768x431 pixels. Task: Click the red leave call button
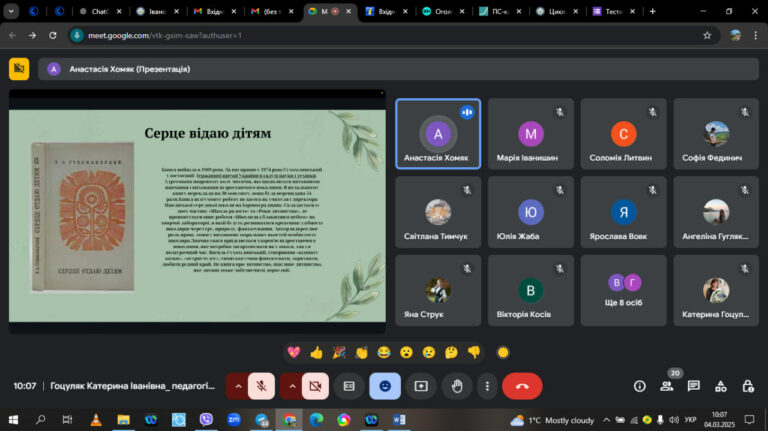pos(522,386)
